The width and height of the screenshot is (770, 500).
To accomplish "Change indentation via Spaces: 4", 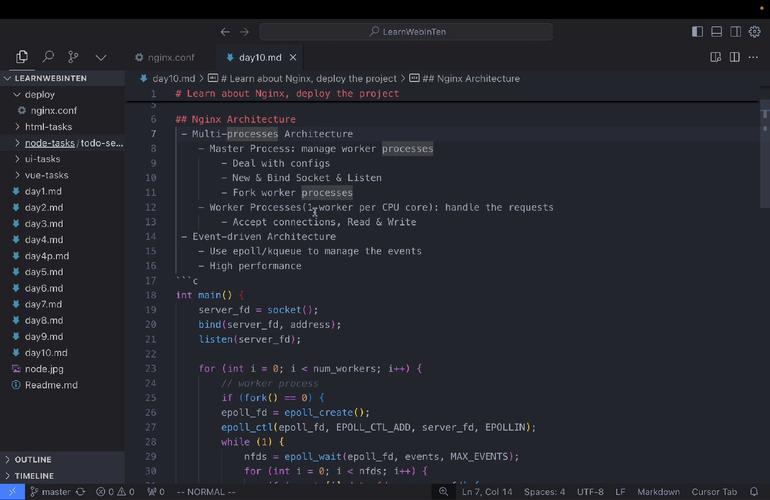I will pyautogui.click(x=544, y=492).
